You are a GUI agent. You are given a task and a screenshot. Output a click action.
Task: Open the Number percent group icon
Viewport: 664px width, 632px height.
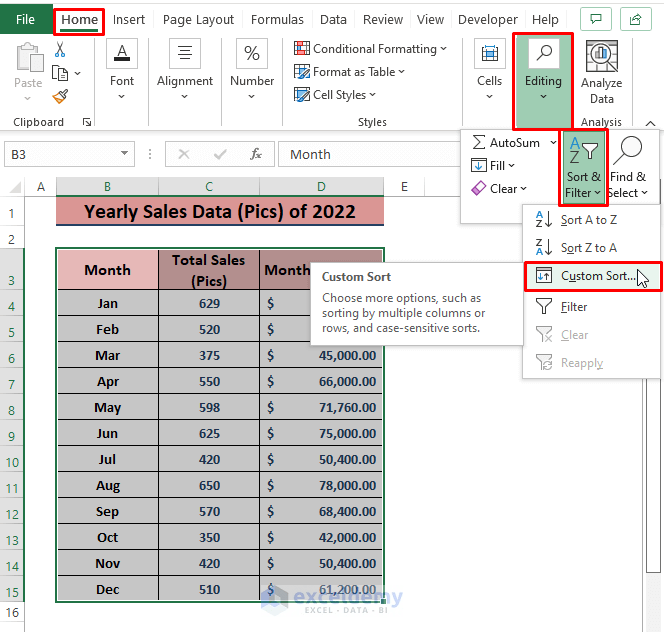(x=252, y=53)
